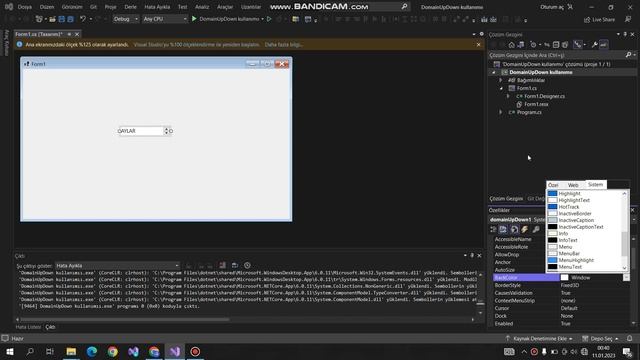Click Properties globe icon in Properties panel
Viewport: 640px width, 360px height.
514,229
